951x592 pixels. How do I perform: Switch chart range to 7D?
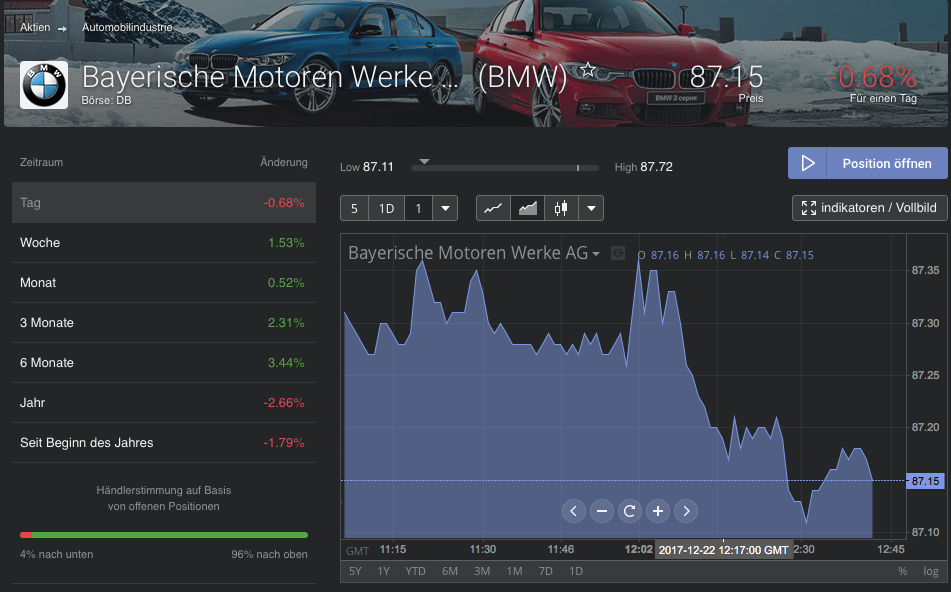tap(546, 571)
